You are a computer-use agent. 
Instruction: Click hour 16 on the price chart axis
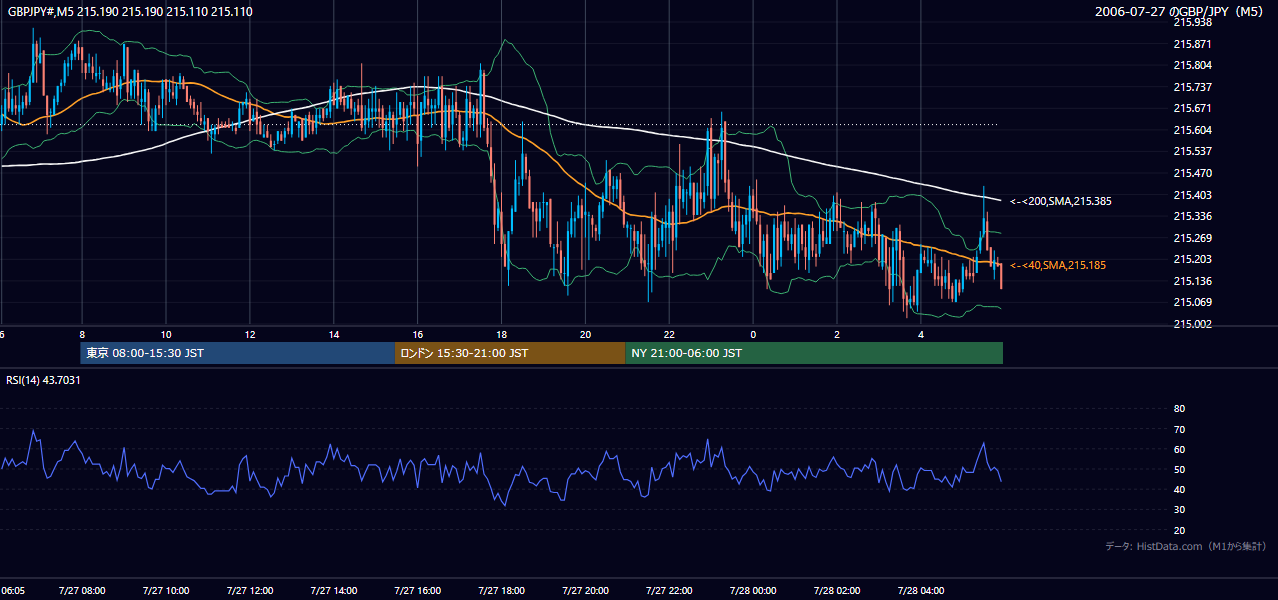pyautogui.click(x=417, y=335)
